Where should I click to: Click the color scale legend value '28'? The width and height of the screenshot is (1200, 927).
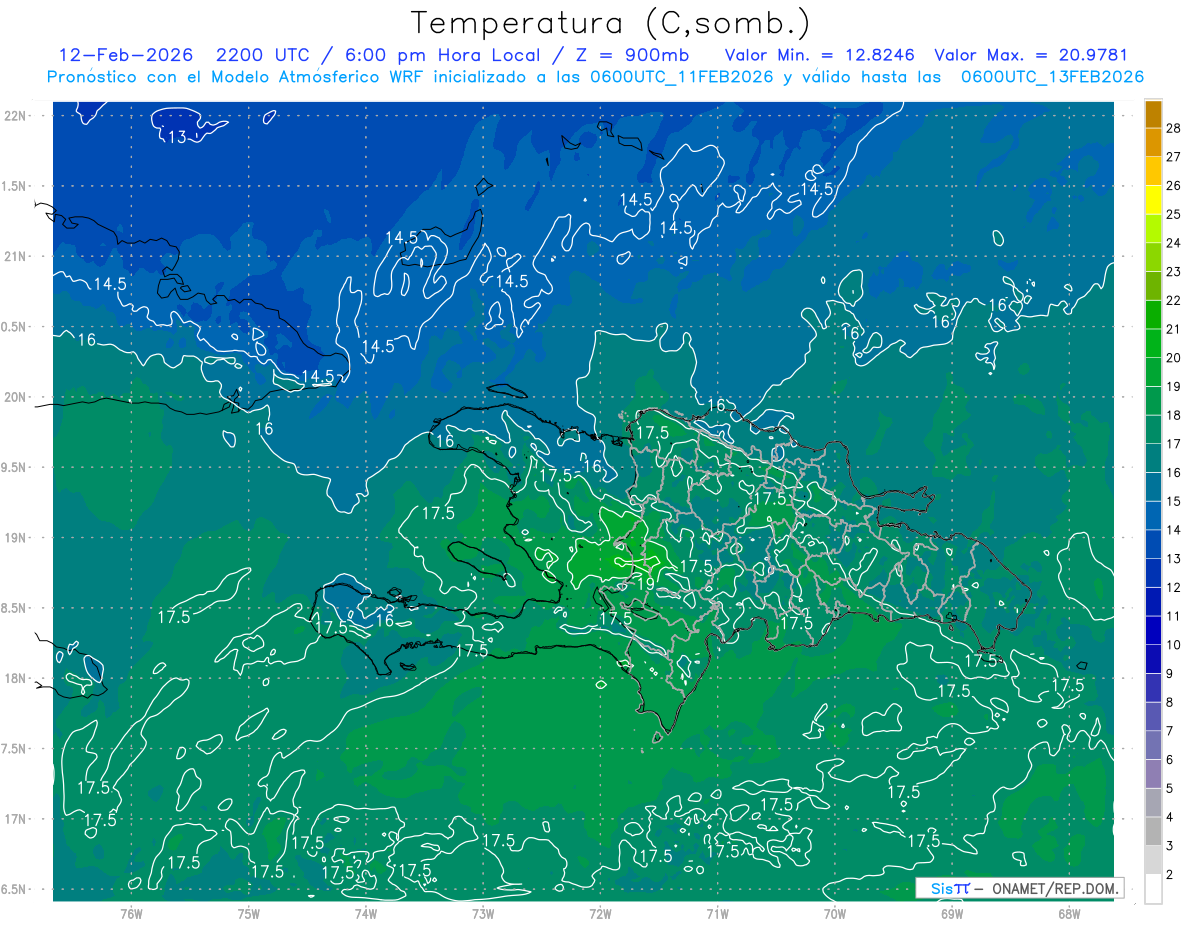[1174, 128]
